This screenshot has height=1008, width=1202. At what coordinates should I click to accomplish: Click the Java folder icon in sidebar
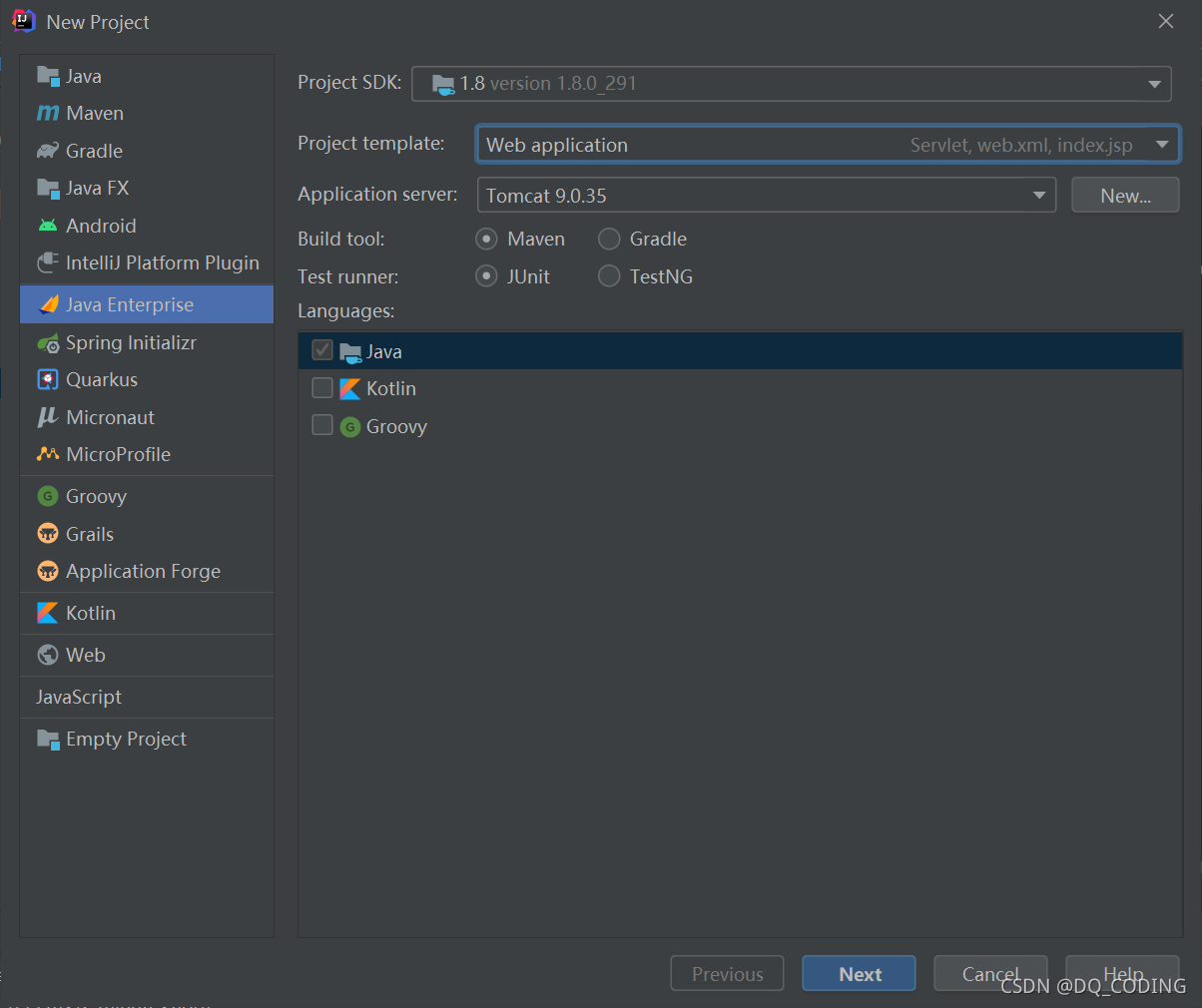tap(48, 76)
